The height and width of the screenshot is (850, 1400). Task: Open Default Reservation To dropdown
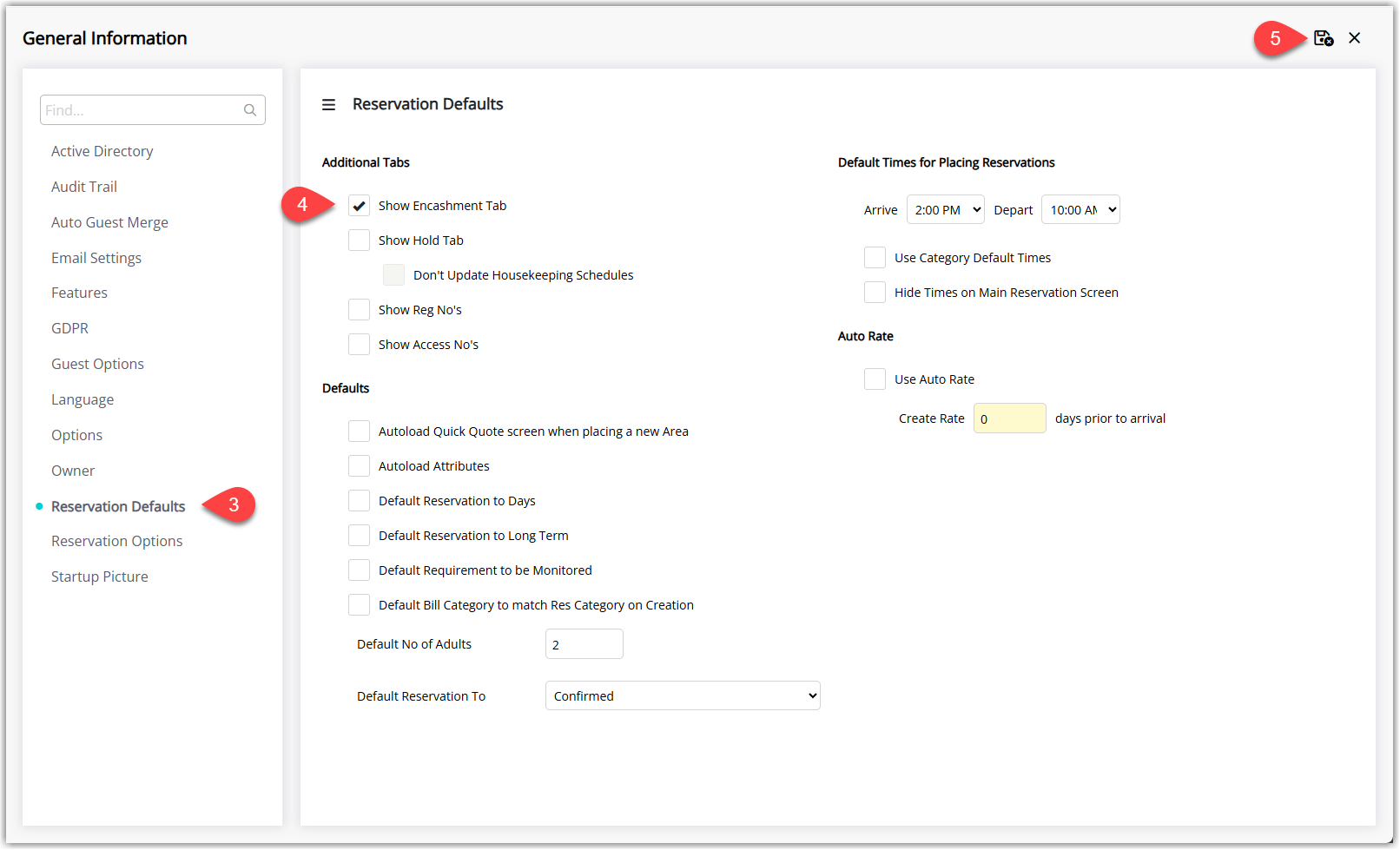683,695
